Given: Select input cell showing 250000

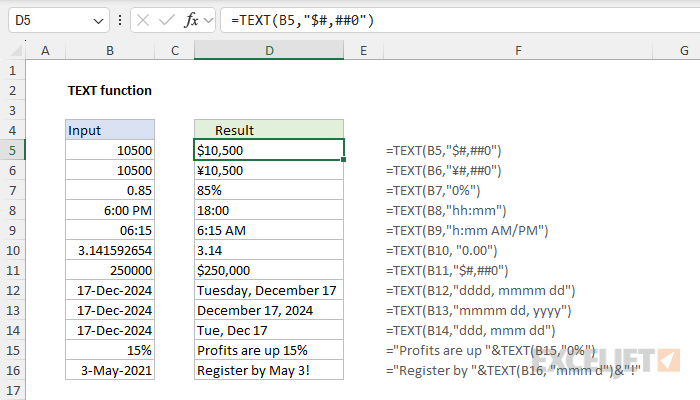Looking at the screenshot, I should click(110, 270).
